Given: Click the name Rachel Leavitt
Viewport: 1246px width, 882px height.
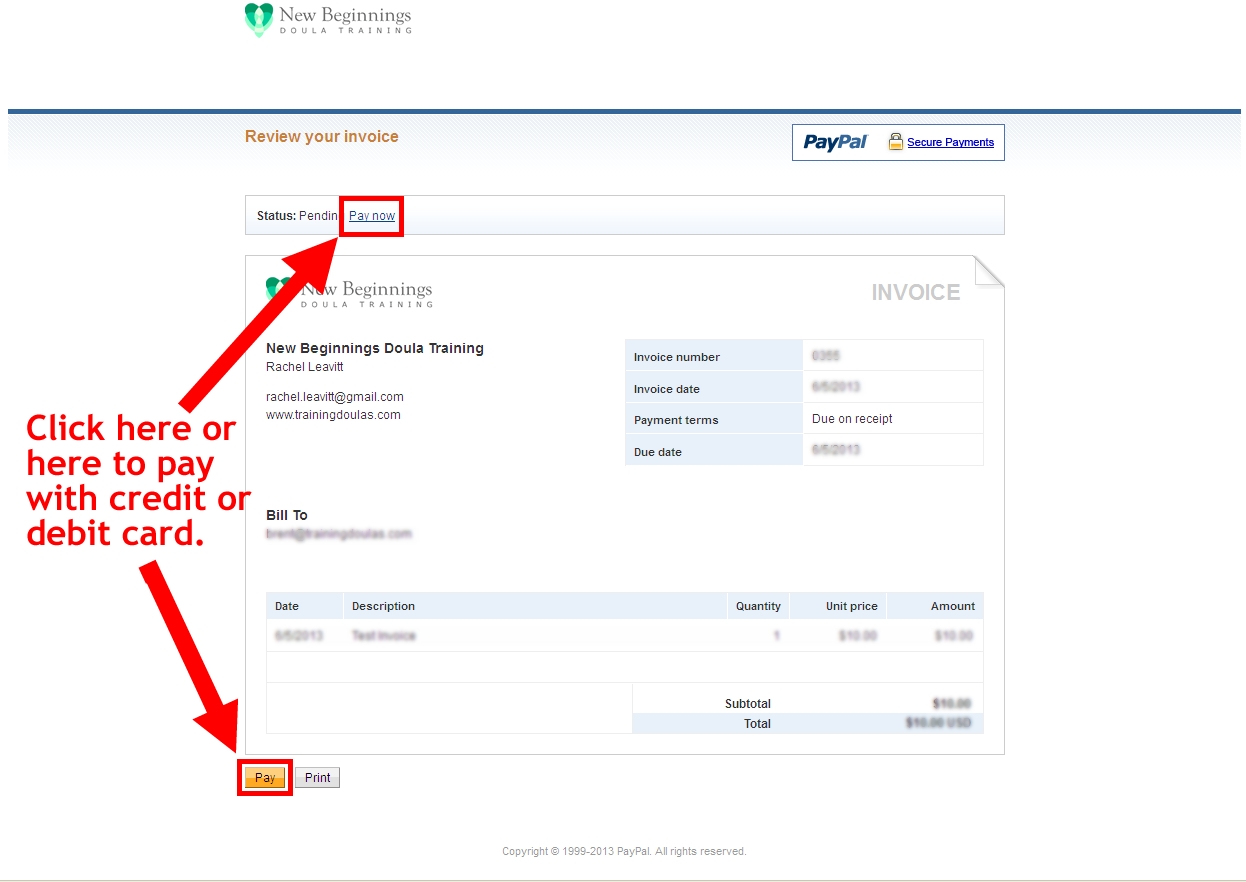Looking at the screenshot, I should (305, 367).
